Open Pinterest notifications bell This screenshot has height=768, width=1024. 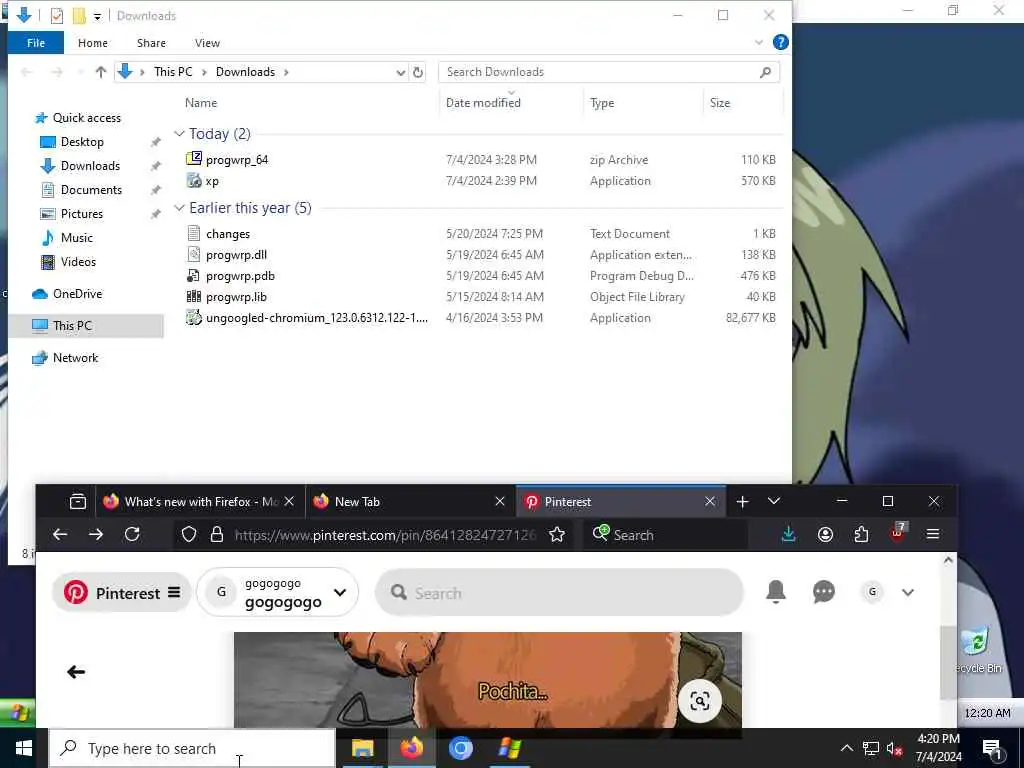(x=776, y=592)
